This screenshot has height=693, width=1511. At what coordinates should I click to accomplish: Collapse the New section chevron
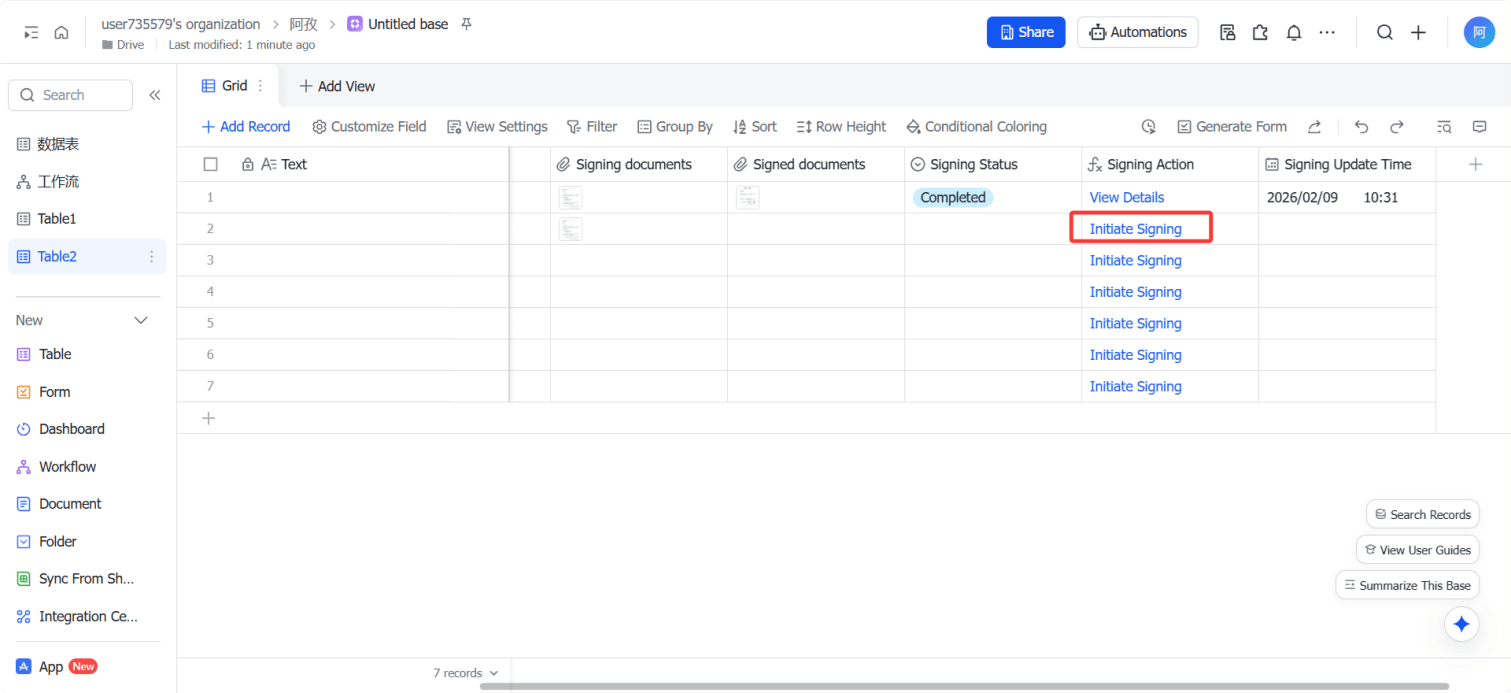click(141, 320)
